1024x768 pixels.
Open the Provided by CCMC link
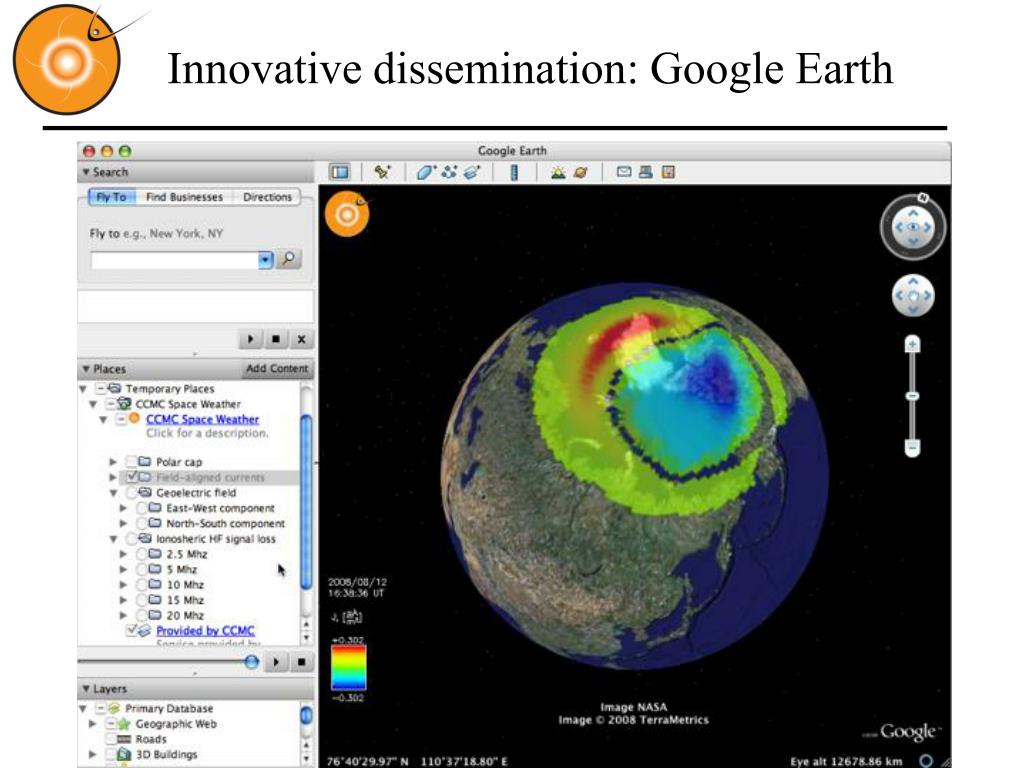tap(205, 631)
